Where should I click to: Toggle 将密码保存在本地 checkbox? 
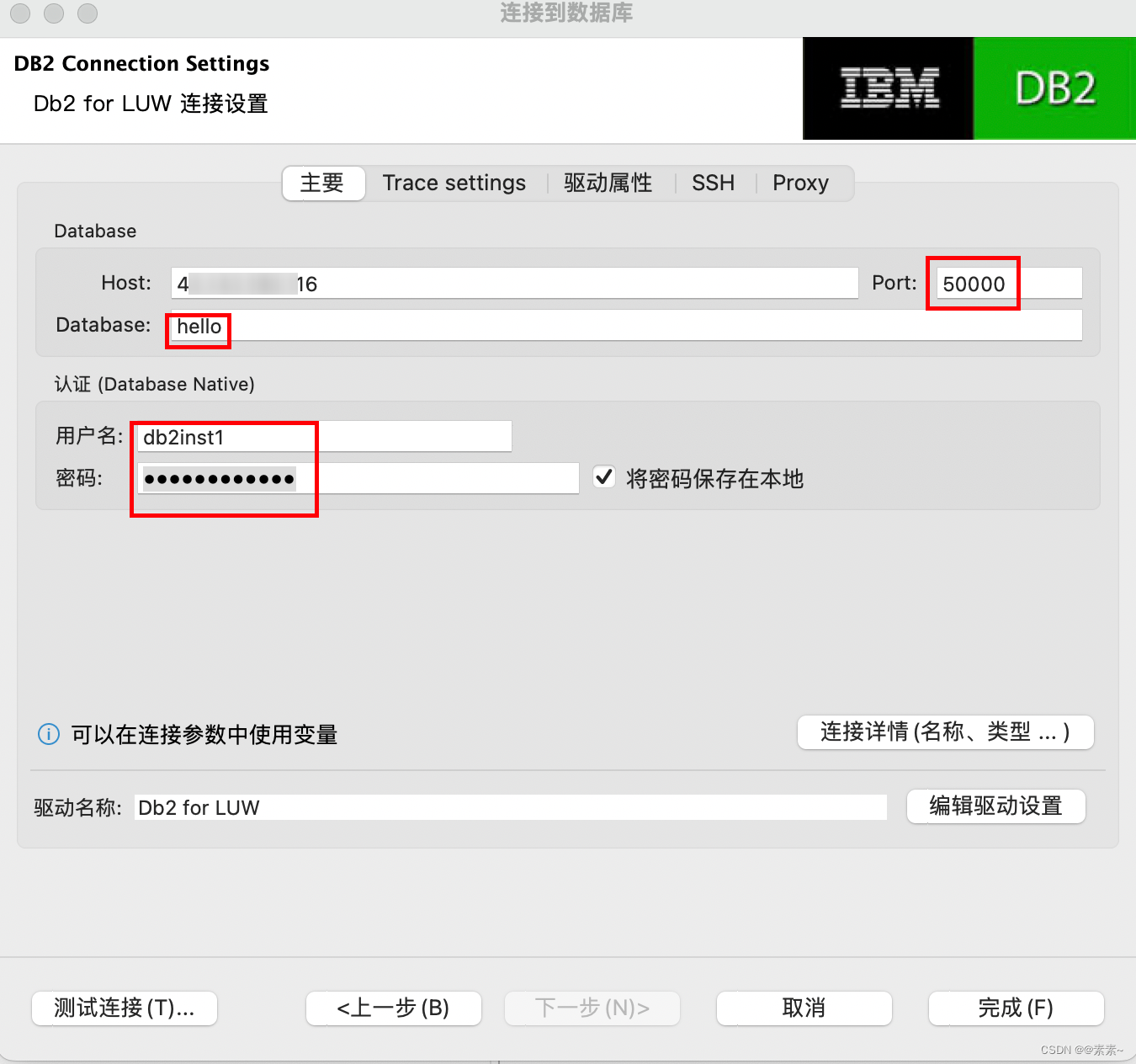pos(604,478)
